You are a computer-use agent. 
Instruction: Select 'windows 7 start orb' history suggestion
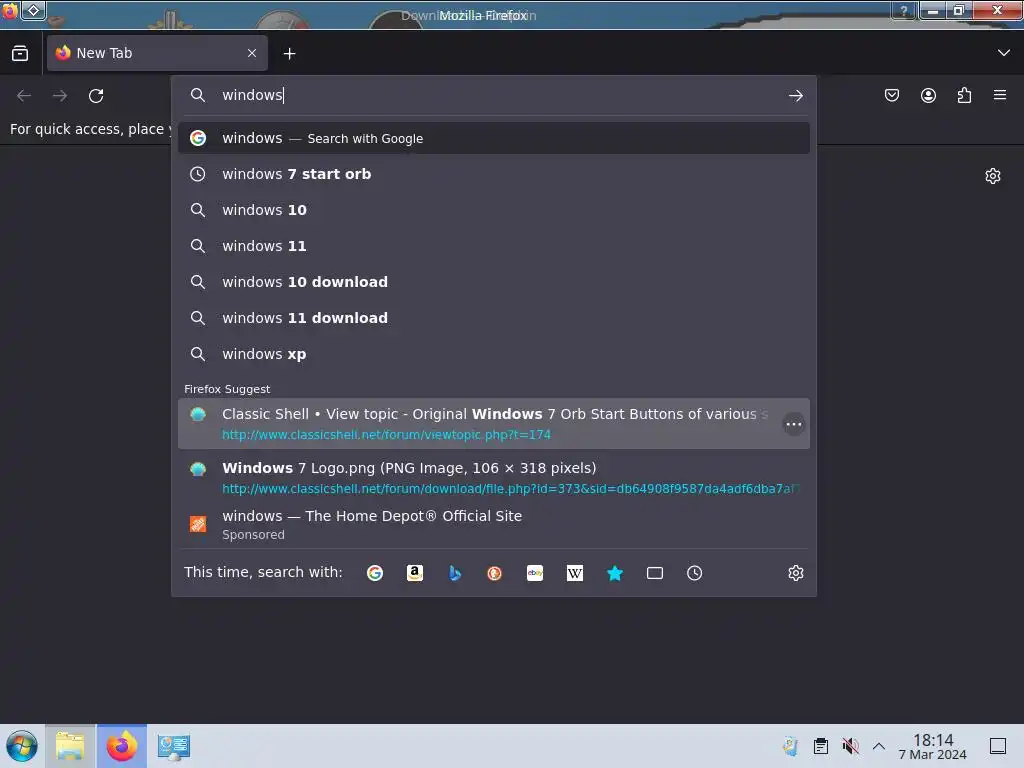494,174
